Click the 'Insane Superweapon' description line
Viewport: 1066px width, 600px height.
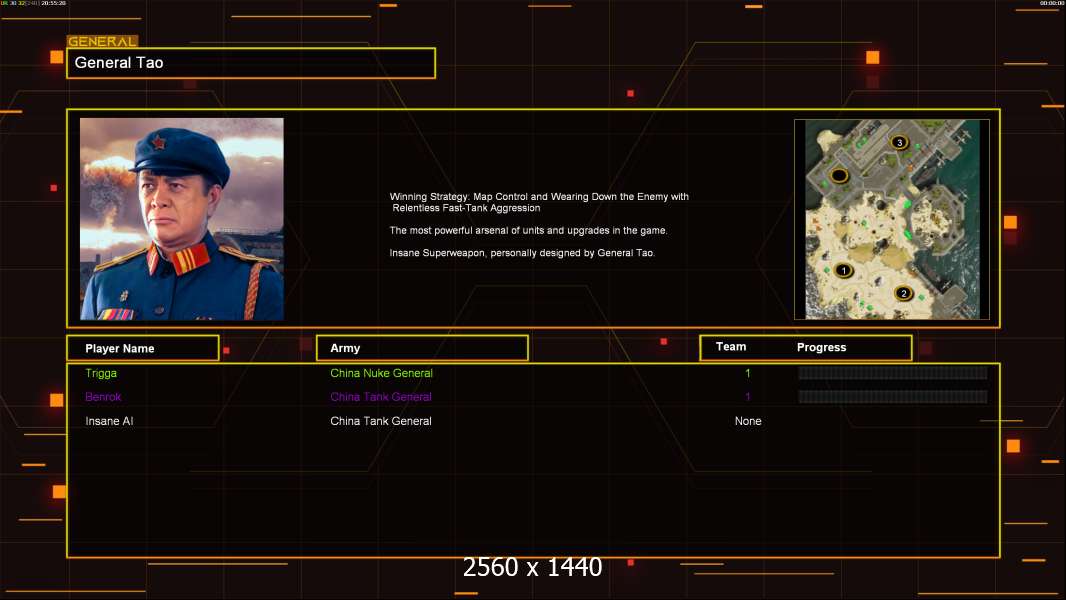[522, 253]
